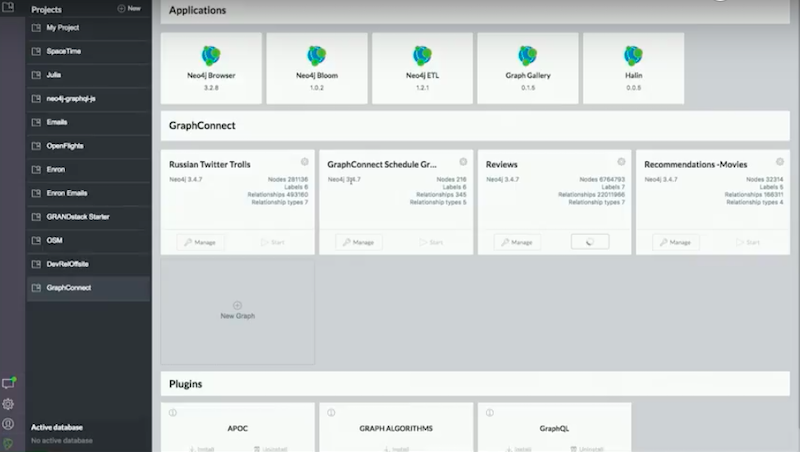The width and height of the screenshot is (800, 452).
Task: Click the options icon on GraphConnect Schedule card
Action: click(463, 162)
